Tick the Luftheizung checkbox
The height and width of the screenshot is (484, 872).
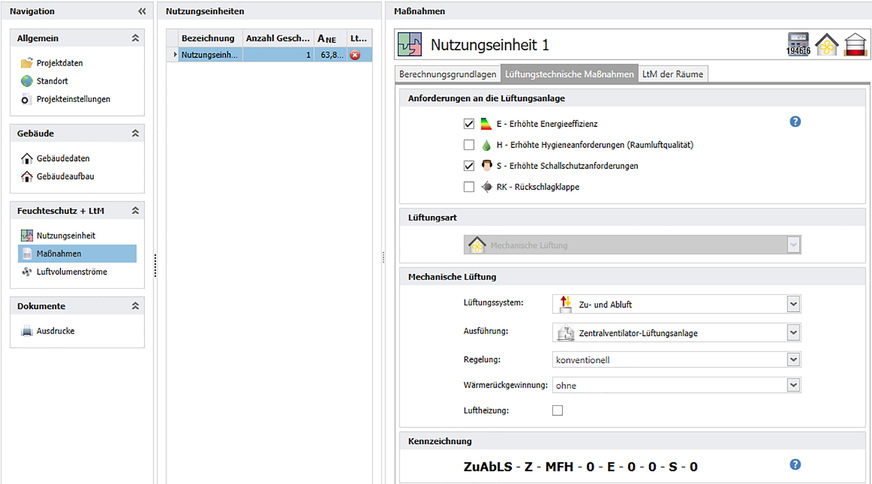tap(557, 410)
